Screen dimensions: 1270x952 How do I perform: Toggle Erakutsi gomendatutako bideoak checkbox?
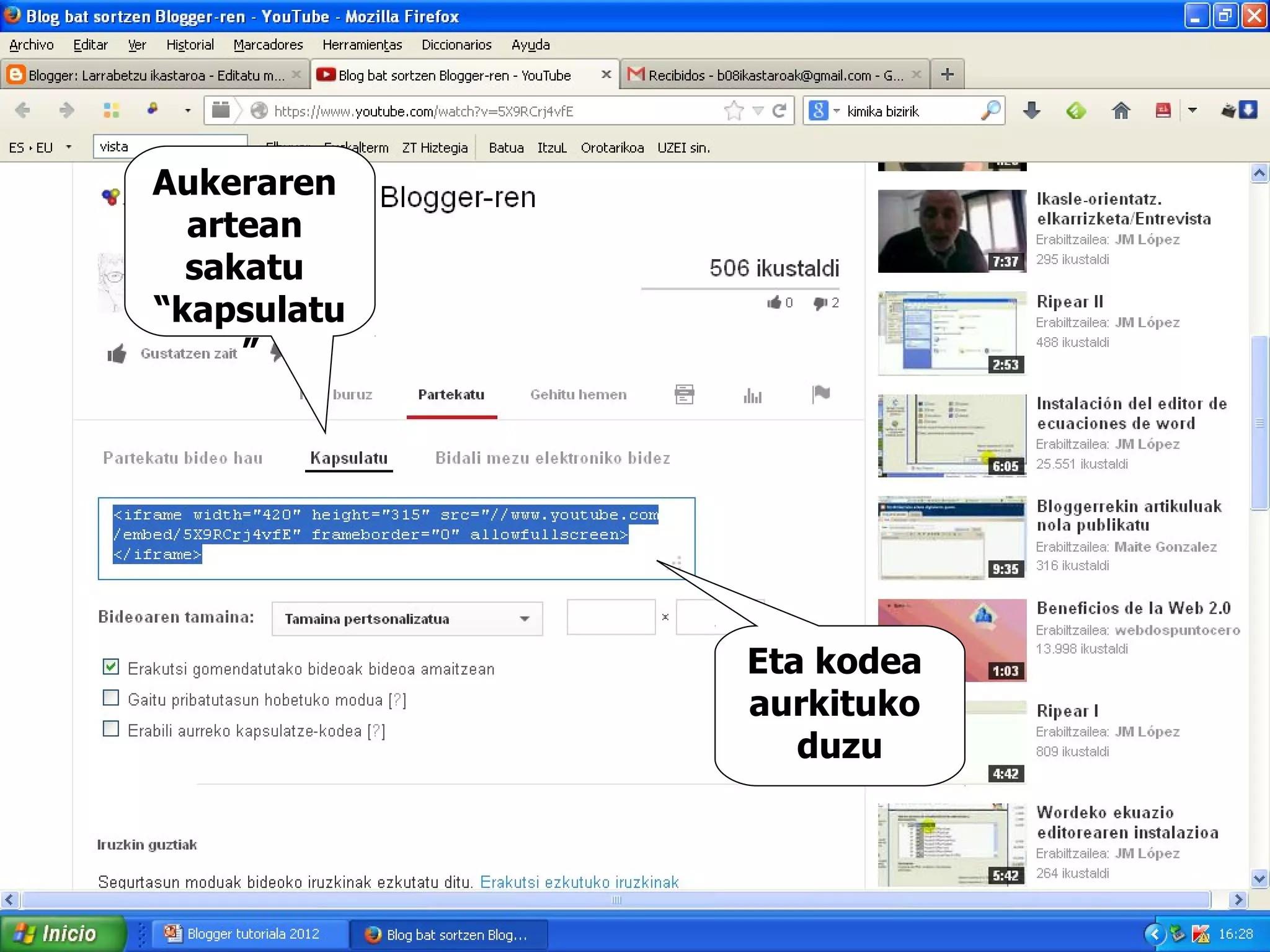click(x=110, y=667)
